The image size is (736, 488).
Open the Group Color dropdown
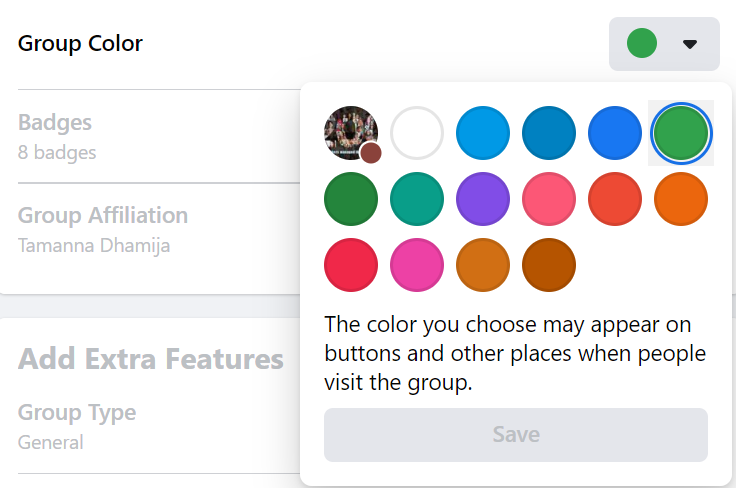[x=664, y=44]
